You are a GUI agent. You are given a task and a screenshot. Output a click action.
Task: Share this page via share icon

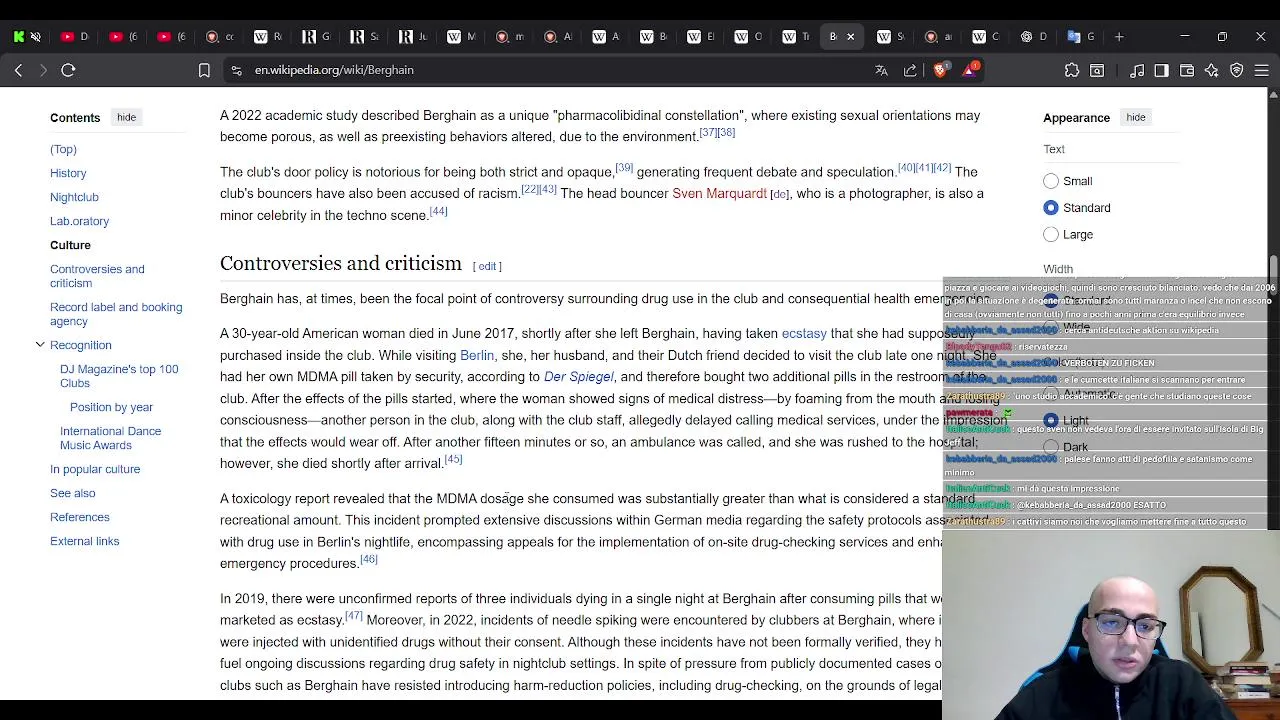click(x=910, y=70)
